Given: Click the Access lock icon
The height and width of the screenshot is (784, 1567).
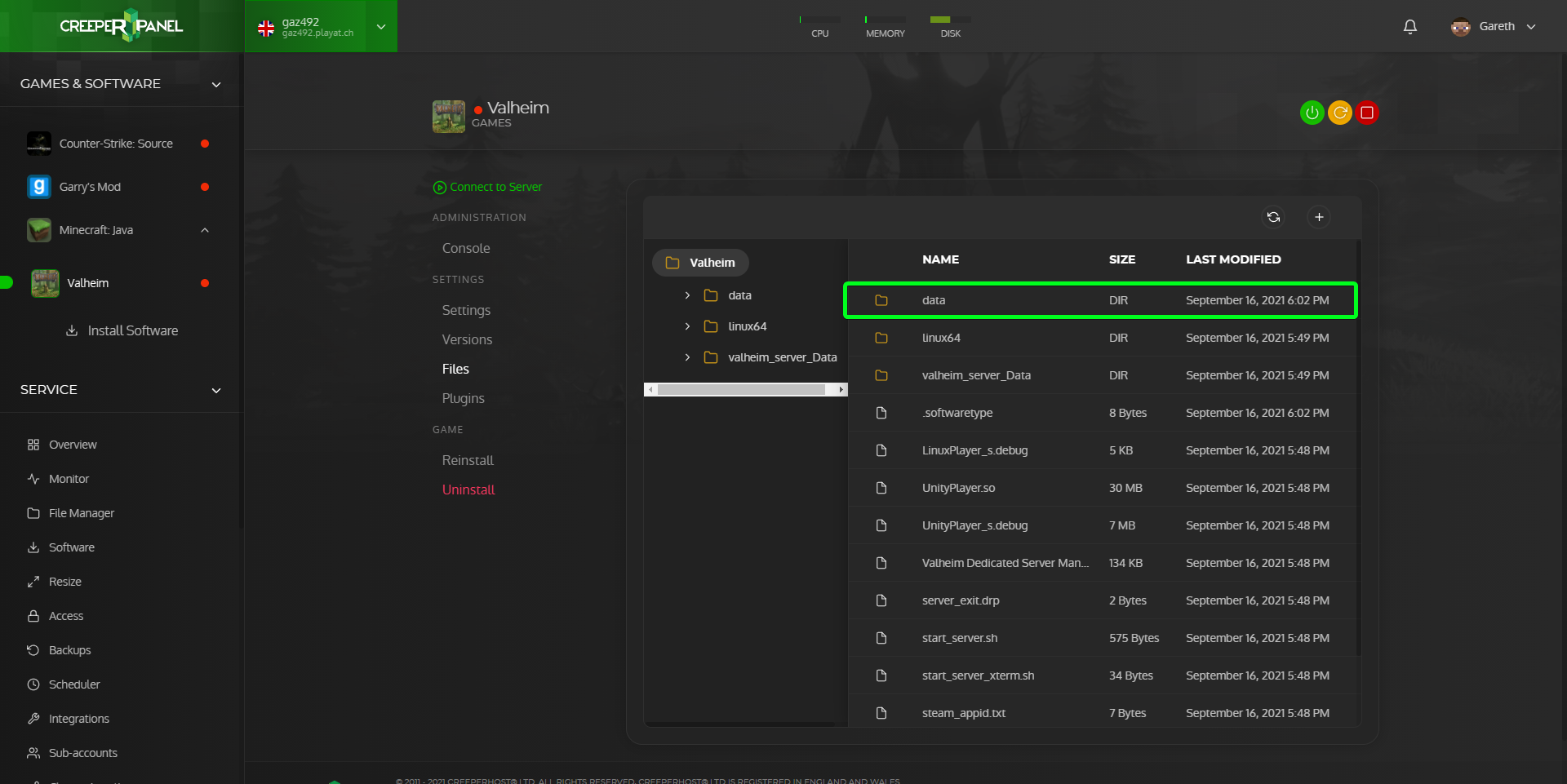Looking at the screenshot, I should [x=33, y=616].
